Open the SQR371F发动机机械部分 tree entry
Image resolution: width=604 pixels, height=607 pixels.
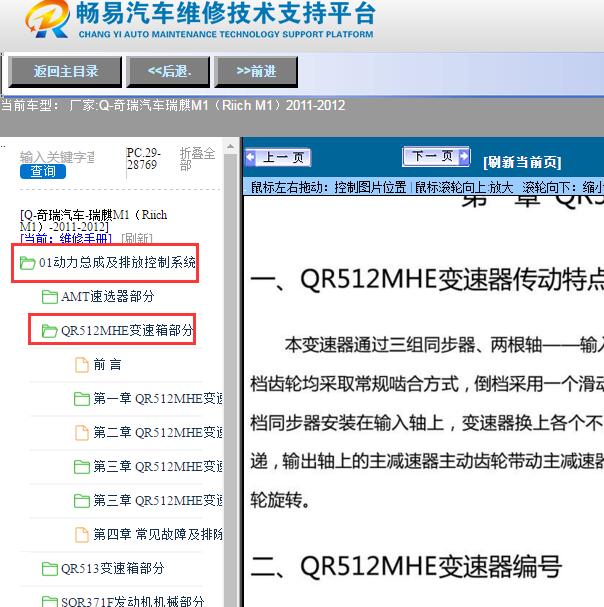point(133,601)
